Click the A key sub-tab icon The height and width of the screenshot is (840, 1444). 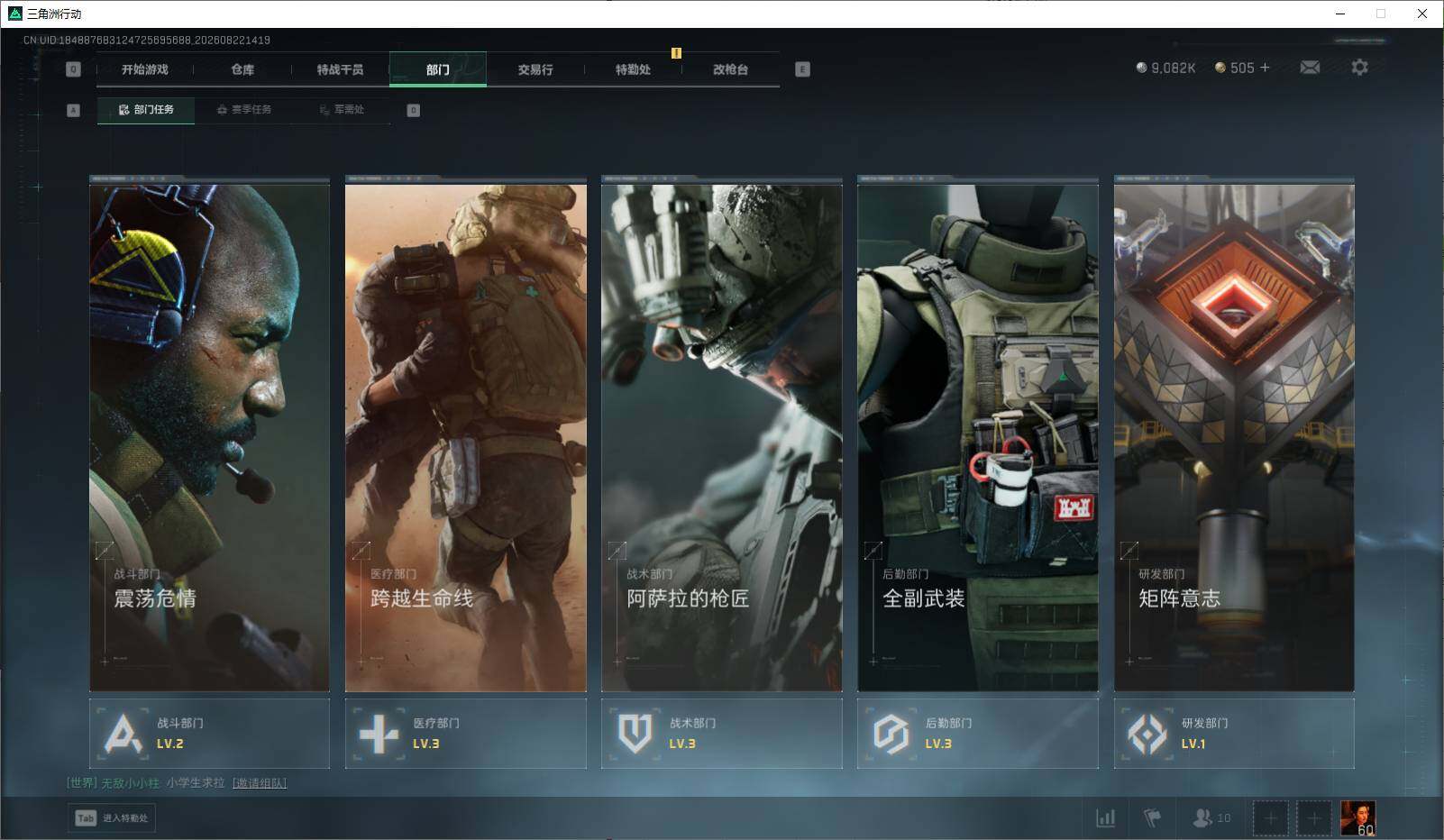[74, 110]
